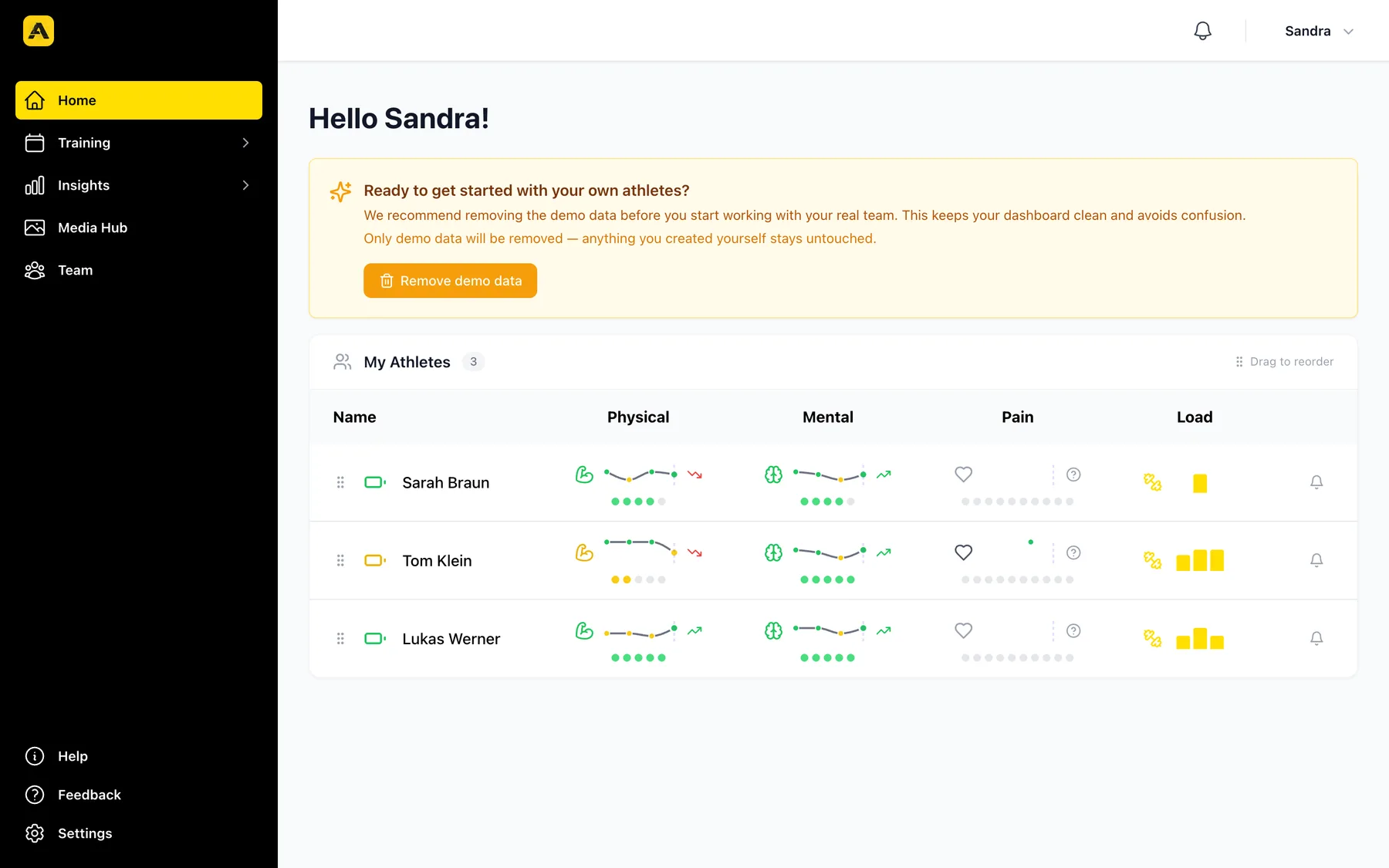The image size is (1389, 868).
Task: Click Lukas Werner's drag handle icon
Action: pyautogui.click(x=340, y=639)
